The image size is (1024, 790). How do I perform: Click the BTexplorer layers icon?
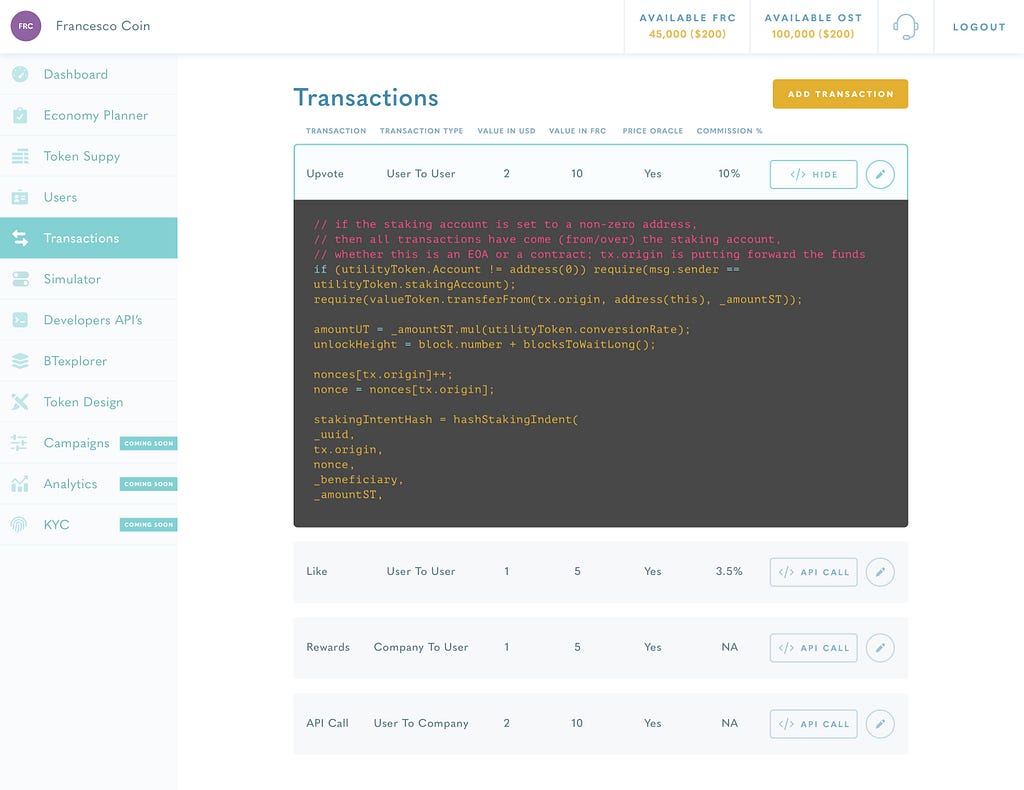pos(20,361)
